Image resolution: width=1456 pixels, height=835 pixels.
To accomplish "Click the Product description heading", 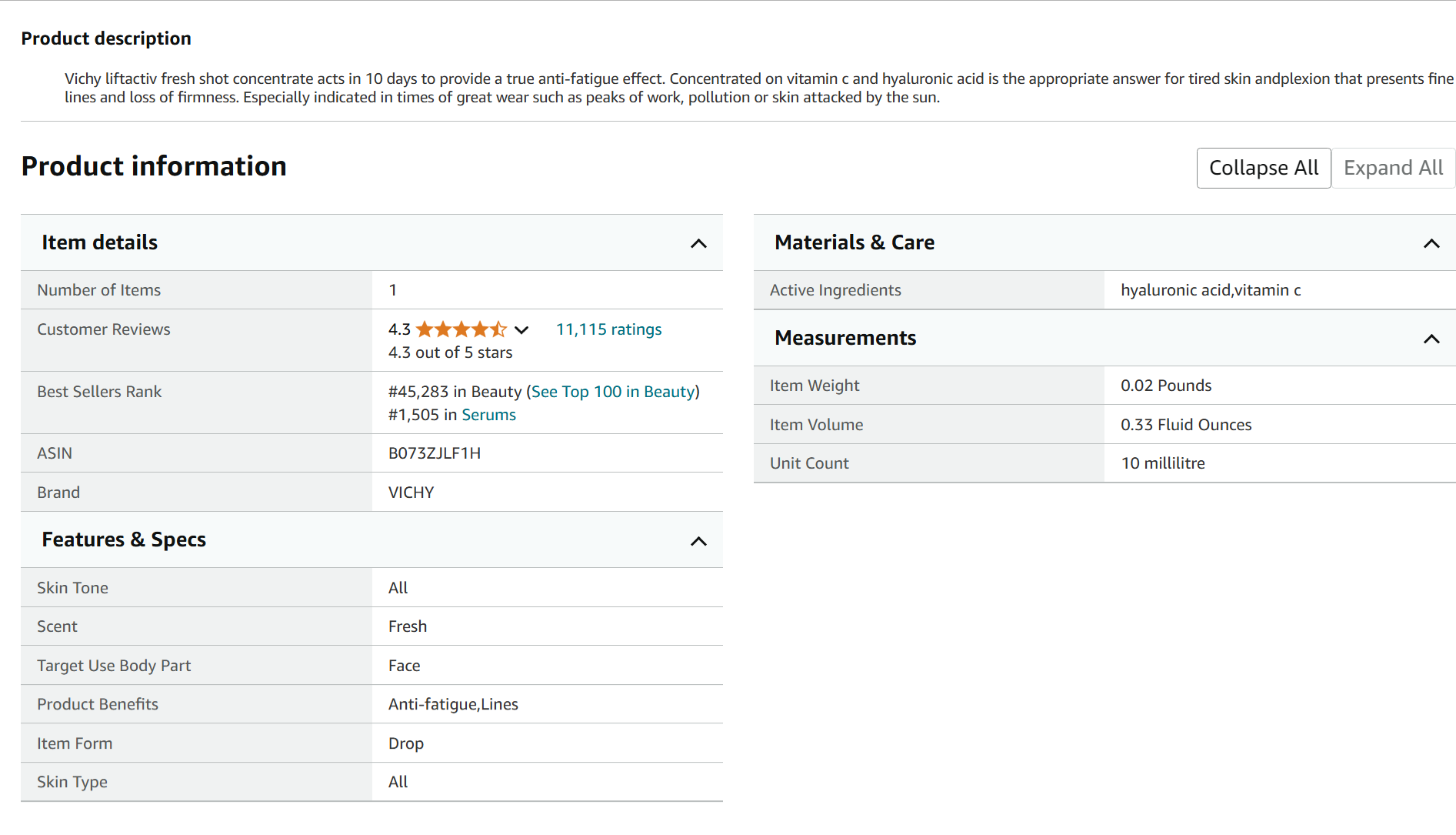I will click(x=106, y=38).
